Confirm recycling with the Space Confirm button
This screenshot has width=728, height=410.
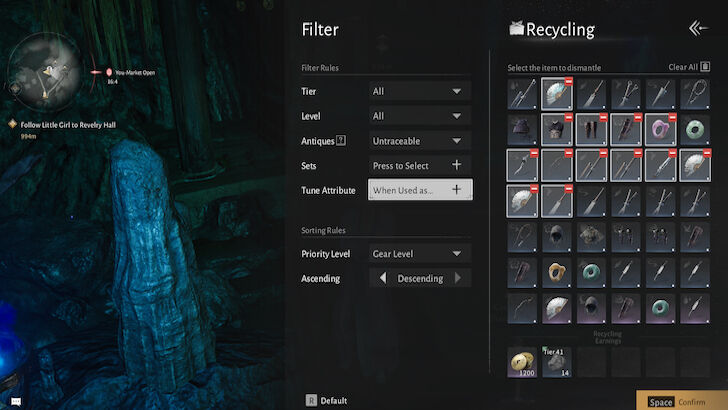coord(681,401)
